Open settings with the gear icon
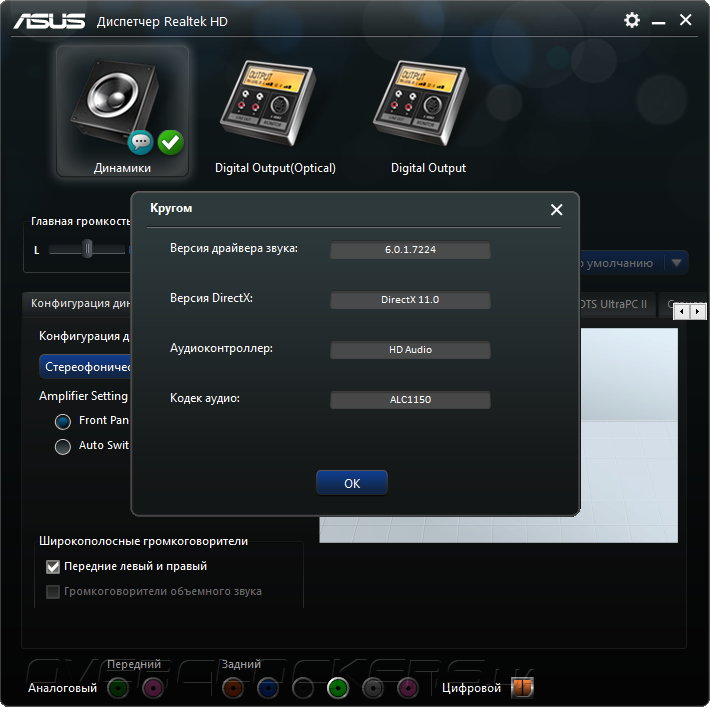710x707 pixels. coord(632,20)
